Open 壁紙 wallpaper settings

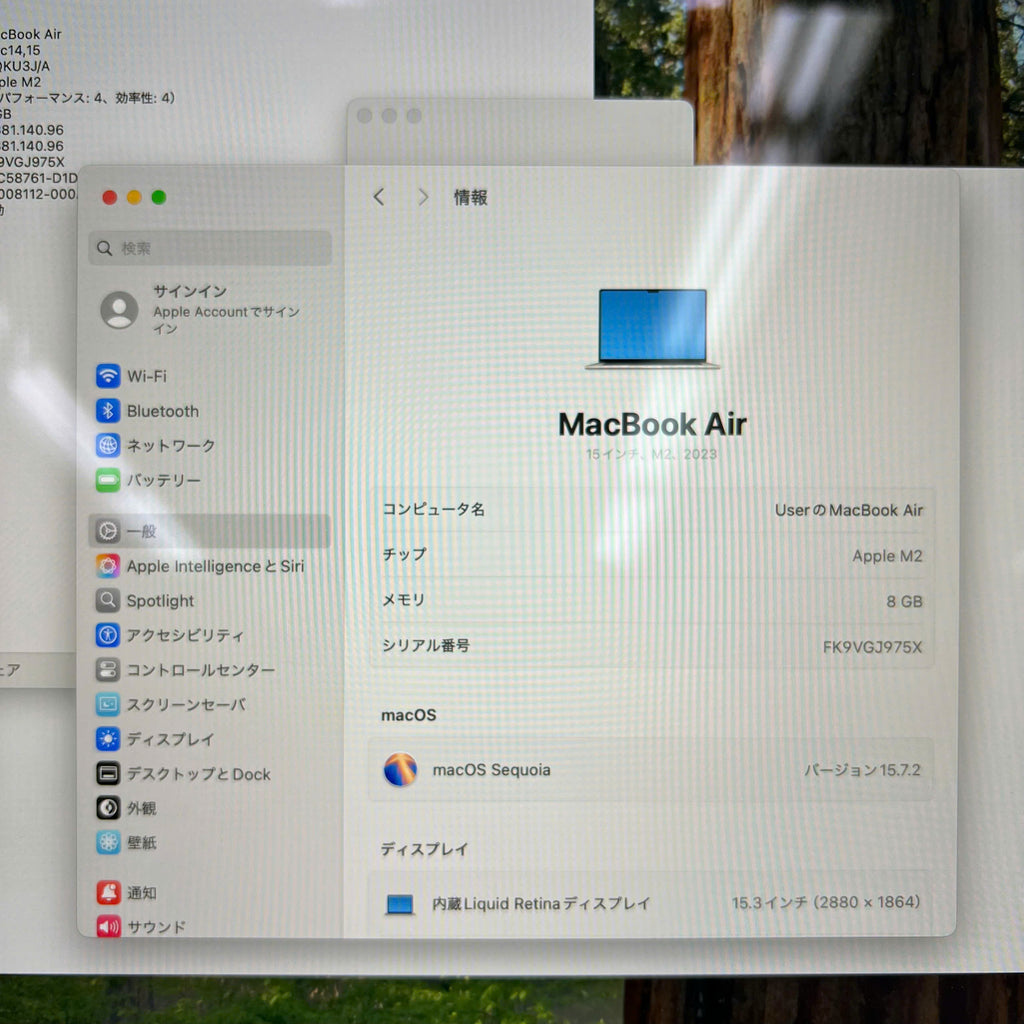(141, 843)
